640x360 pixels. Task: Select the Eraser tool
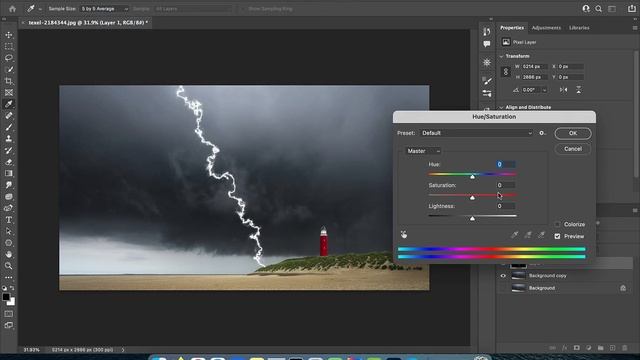pos(9,162)
